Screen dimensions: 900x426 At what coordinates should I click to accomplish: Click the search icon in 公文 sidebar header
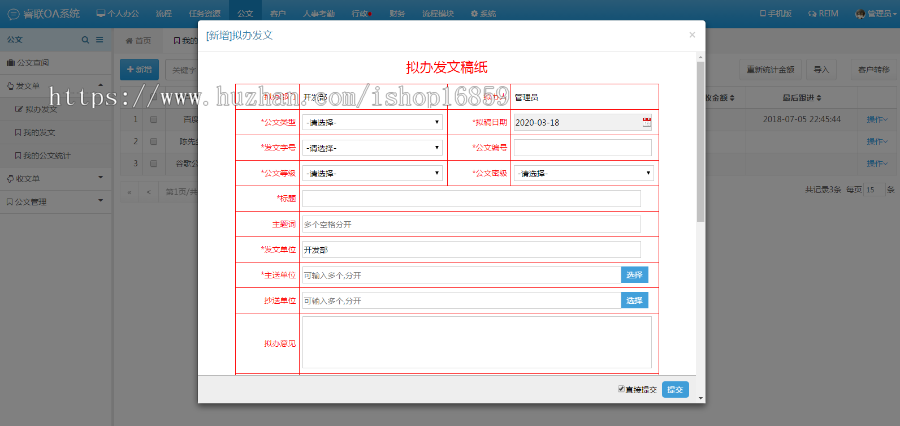86,40
